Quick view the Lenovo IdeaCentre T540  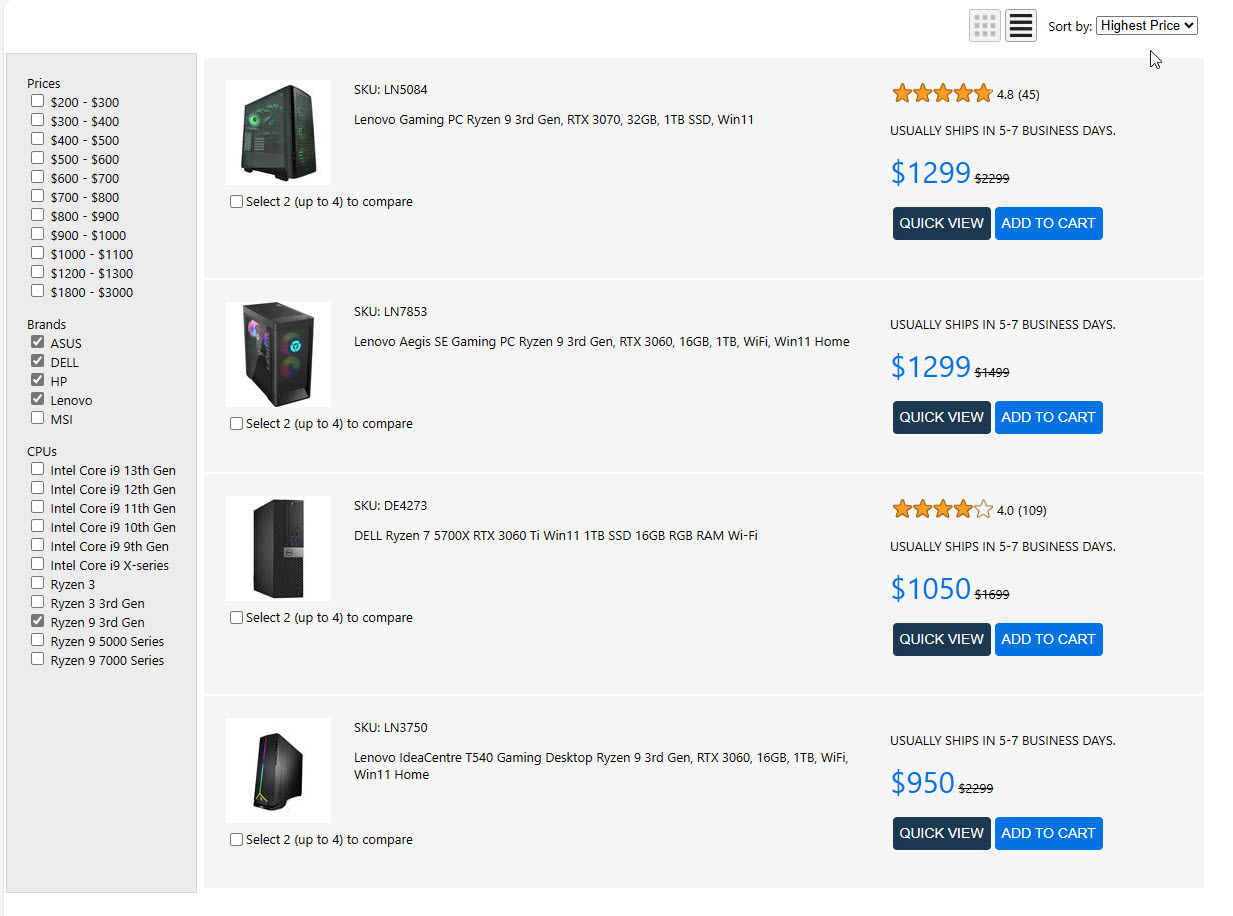coord(941,834)
